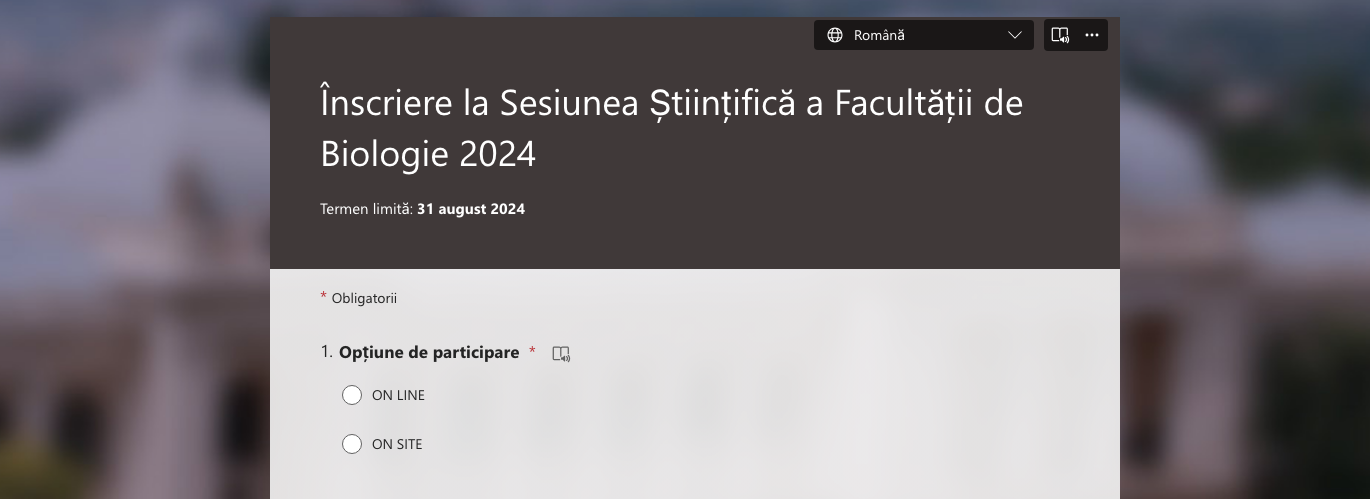The width and height of the screenshot is (1370, 499).
Task: Click the ON LINE option label
Action: coord(398,395)
